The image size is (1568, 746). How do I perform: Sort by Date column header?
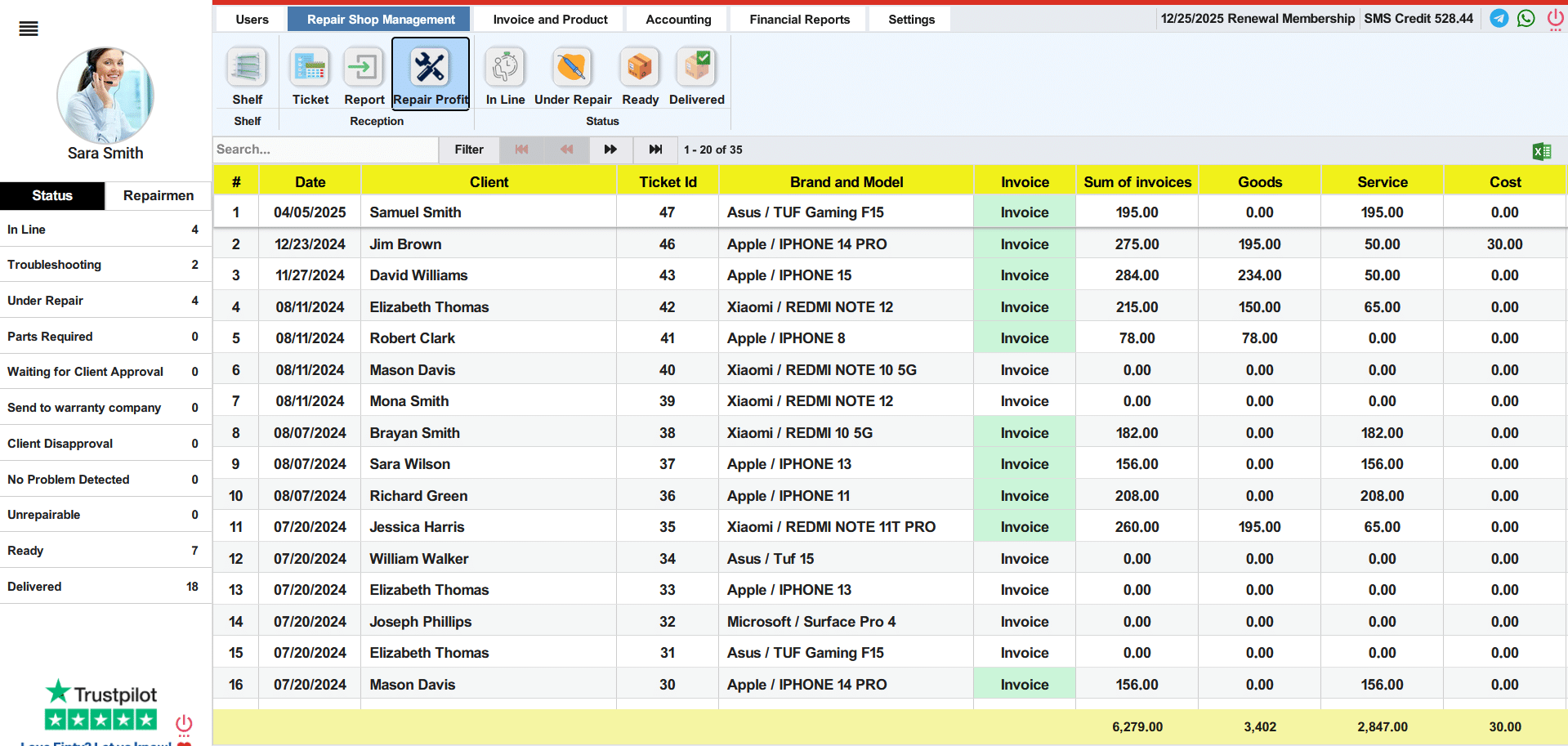(310, 182)
